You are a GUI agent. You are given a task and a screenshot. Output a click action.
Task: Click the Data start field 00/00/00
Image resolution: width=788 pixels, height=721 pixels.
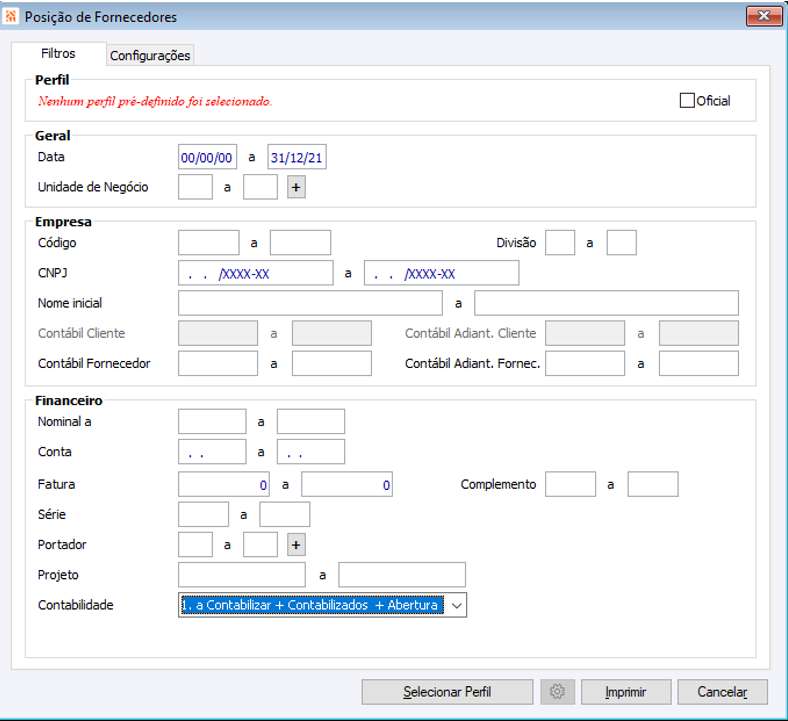pos(207,157)
